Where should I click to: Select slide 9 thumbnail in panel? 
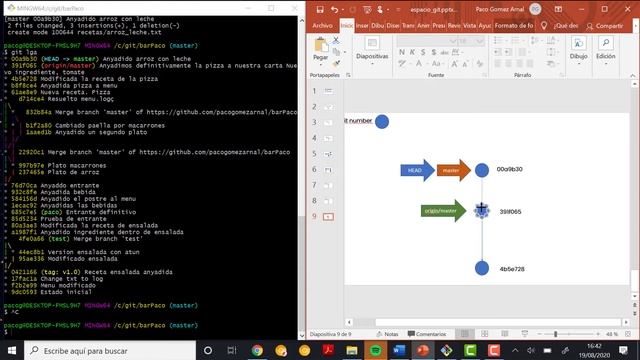click(329, 216)
